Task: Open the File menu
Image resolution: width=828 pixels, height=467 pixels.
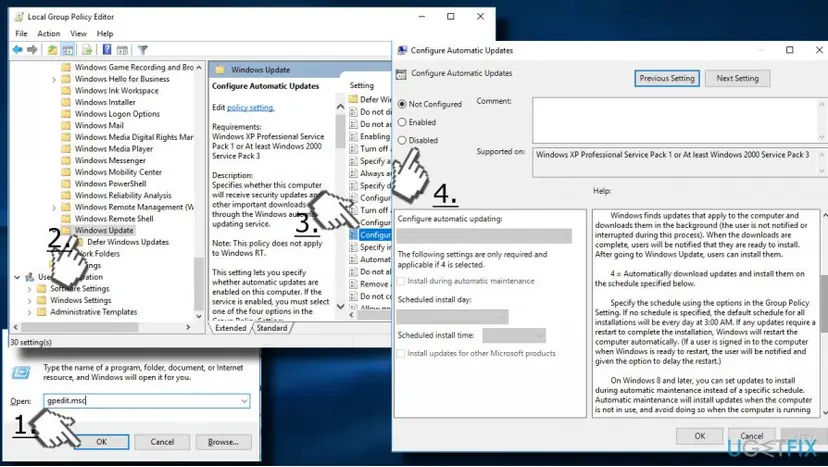Action: pyautogui.click(x=21, y=33)
